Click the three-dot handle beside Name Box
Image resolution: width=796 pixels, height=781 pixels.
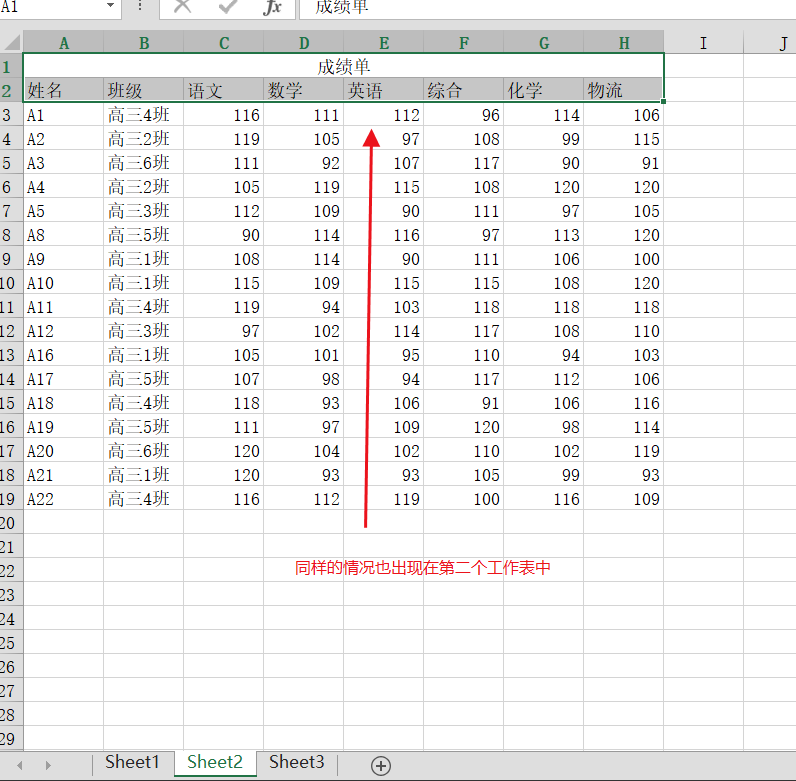[x=140, y=7]
